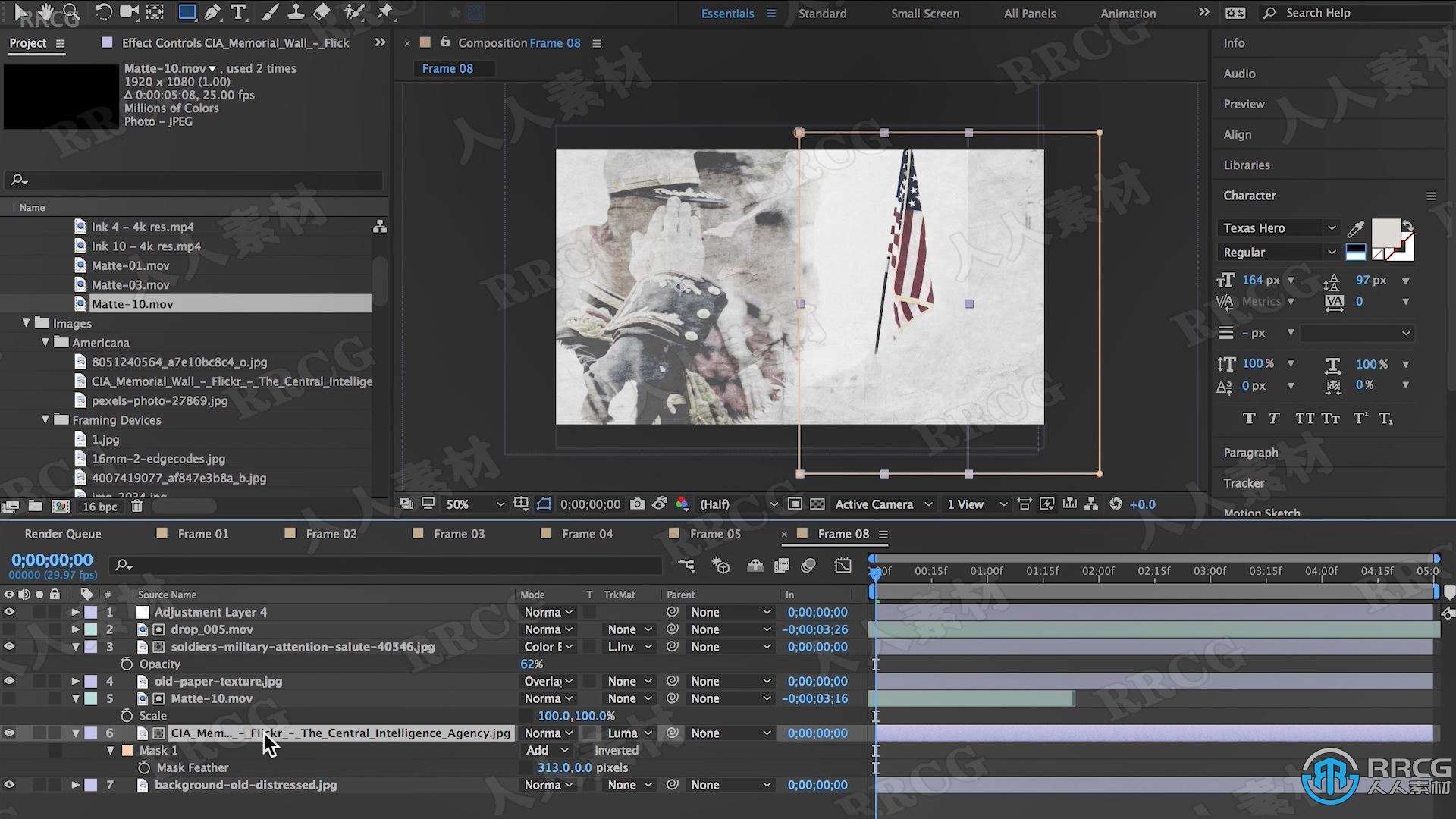The height and width of the screenshot is (819, 1456).
Task: Open the Texas Hero font dropdown
Action: pos(1279,227)
